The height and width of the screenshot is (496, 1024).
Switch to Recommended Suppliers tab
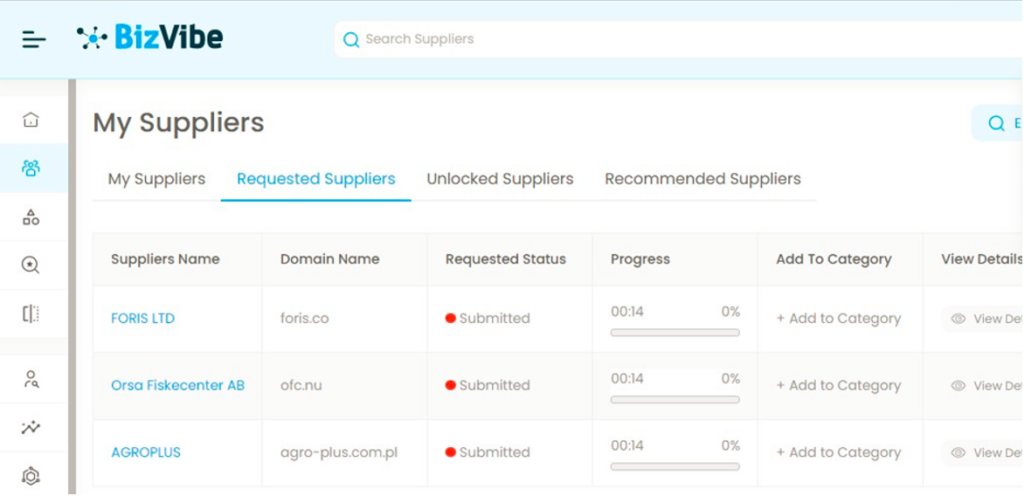[702, 179]
